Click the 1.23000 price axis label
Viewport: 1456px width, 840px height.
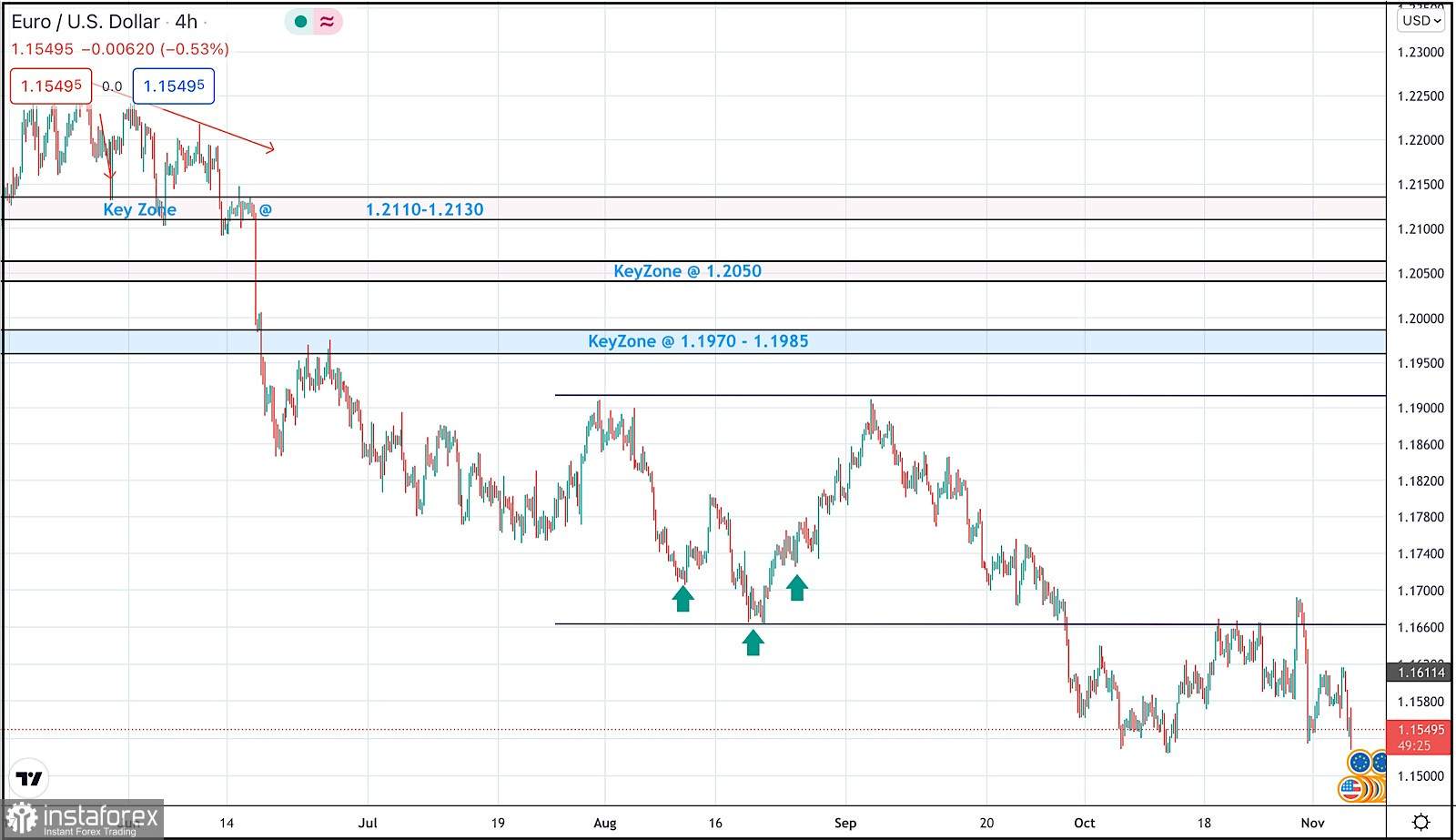click(x=1421, y=52)
